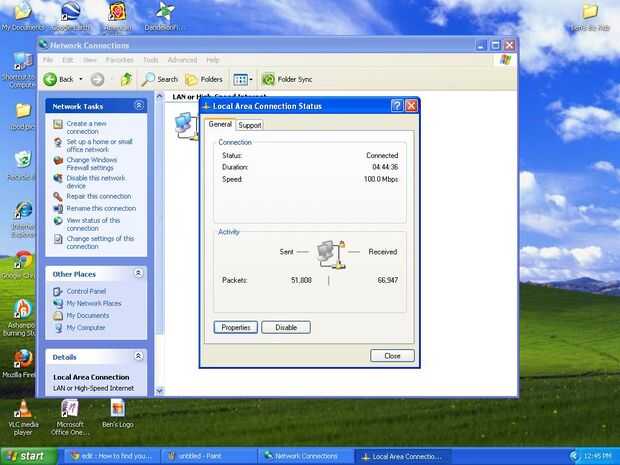Switch to the Support tab

(250, 125)
